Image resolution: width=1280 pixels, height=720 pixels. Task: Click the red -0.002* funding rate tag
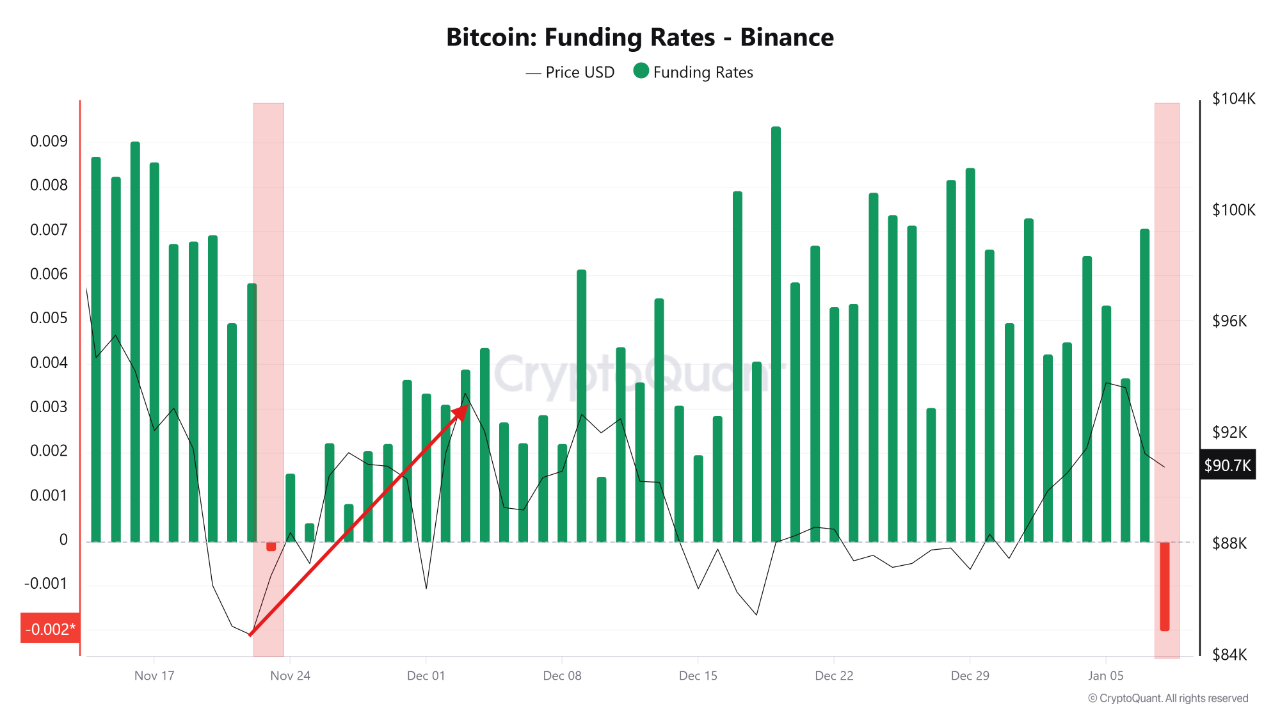tap(48, 629)
